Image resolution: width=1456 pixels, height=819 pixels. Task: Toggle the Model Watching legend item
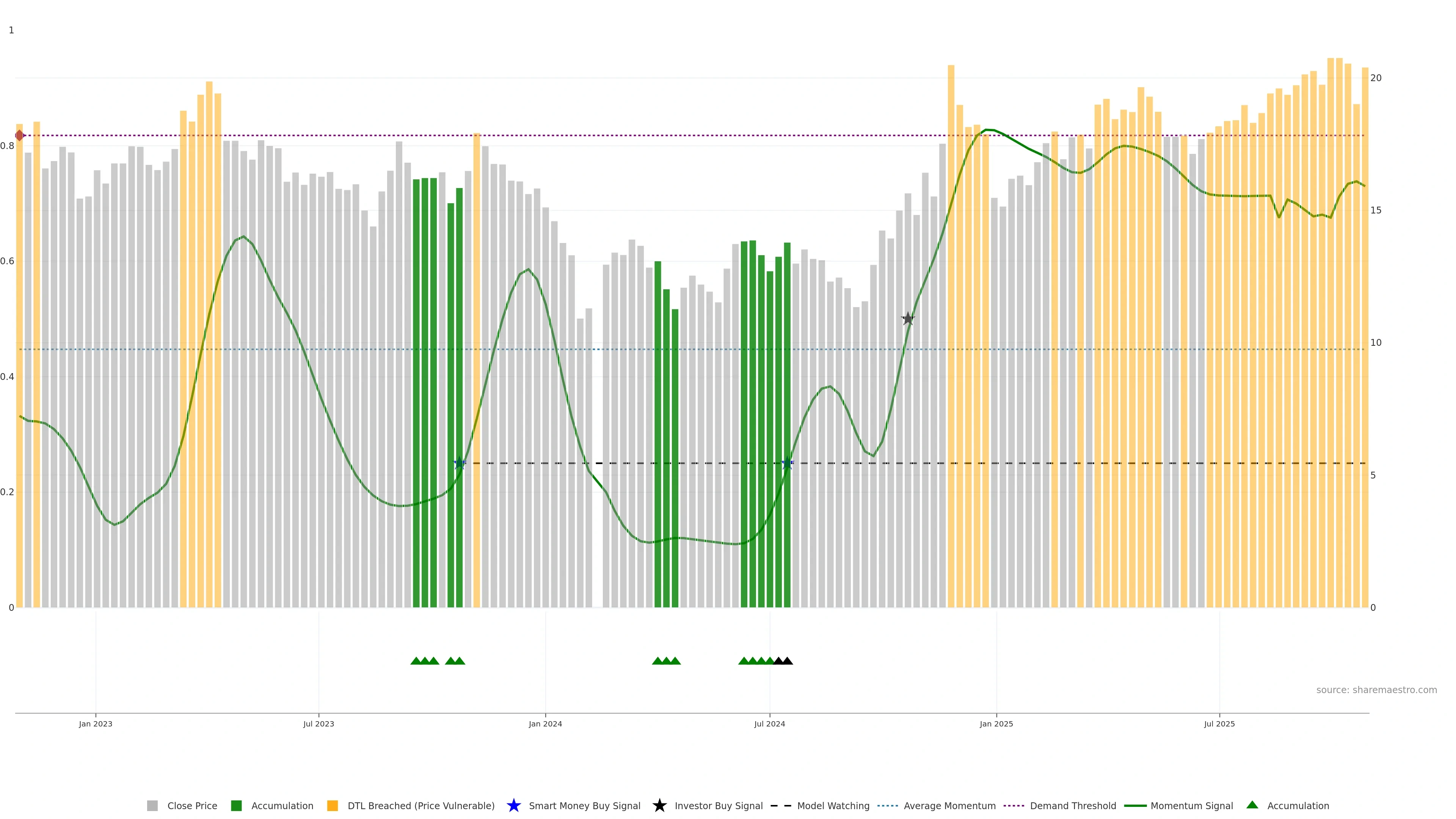[833, 805]
